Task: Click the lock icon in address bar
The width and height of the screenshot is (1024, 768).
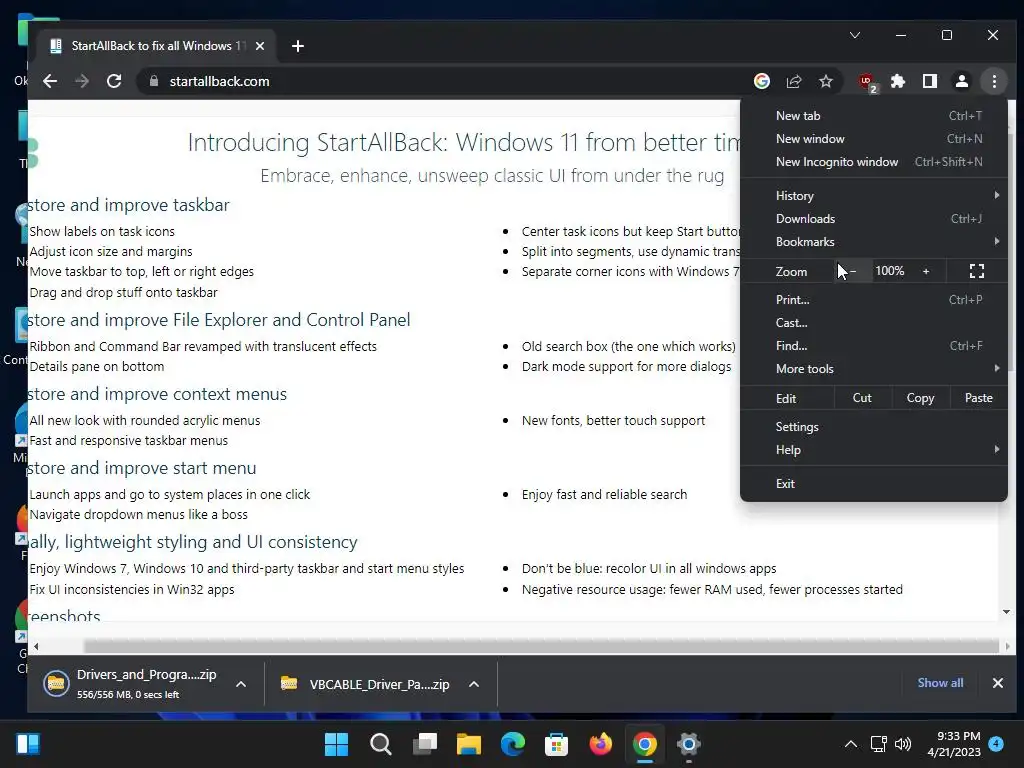Action: click(x=153, y=81)
